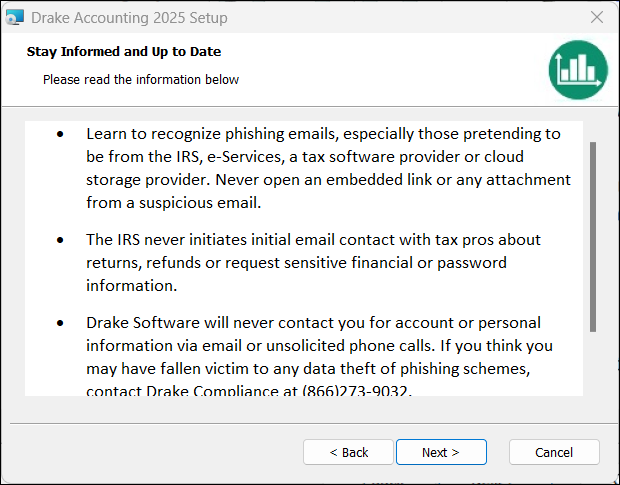
Task: Go back with the < Back button
Action: 348,452
